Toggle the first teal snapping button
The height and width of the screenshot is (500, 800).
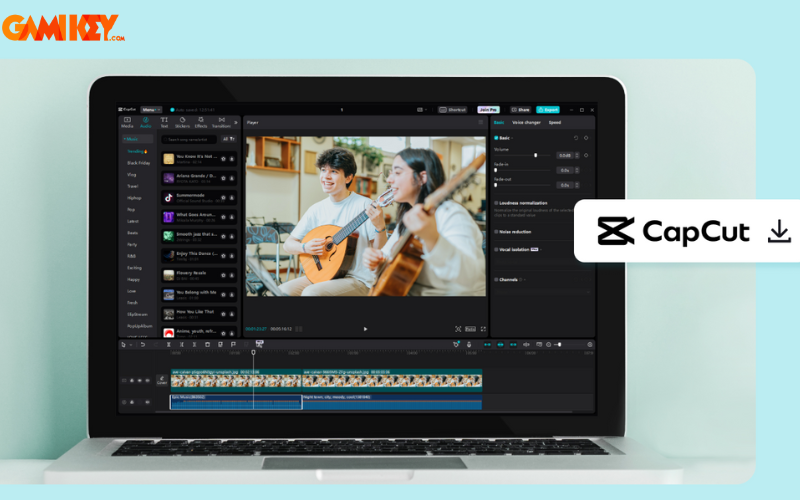point(487,345)
